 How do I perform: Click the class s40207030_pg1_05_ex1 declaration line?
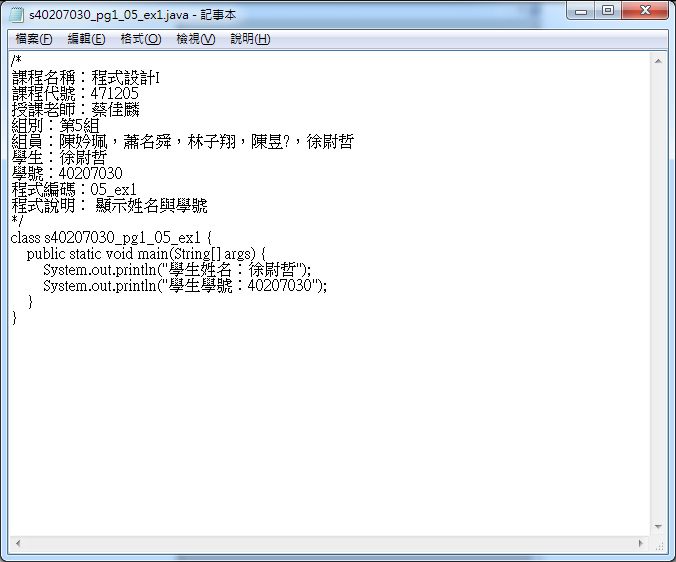pos(111,237)
